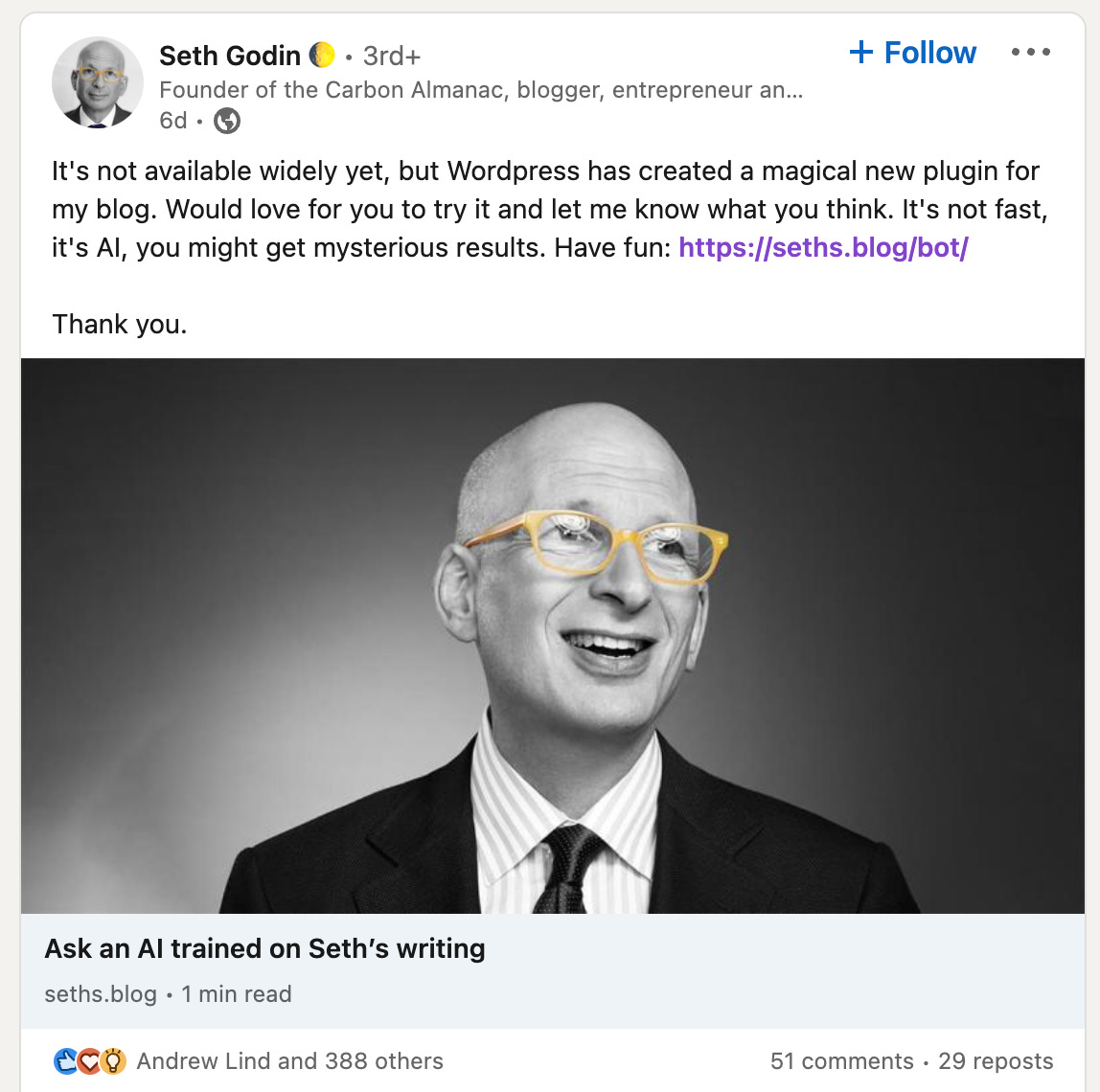Click the 6d post timestamp

(172, 121)
